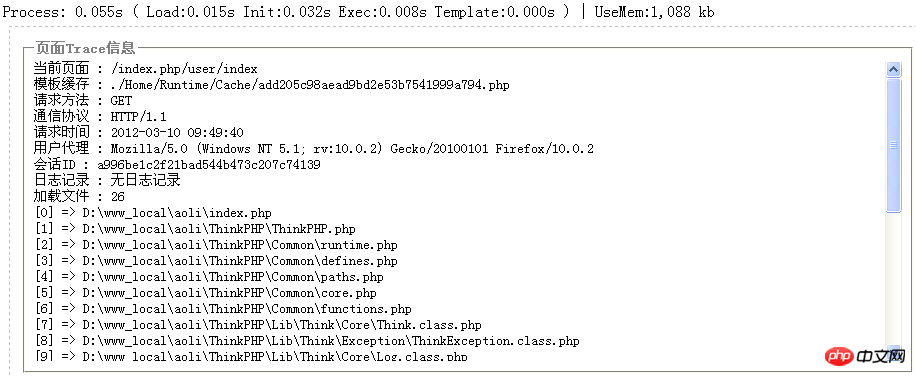Click the UseMem:1,088 kb text
The width and height of the screenshot is (916, 376).
click(654, 12)
